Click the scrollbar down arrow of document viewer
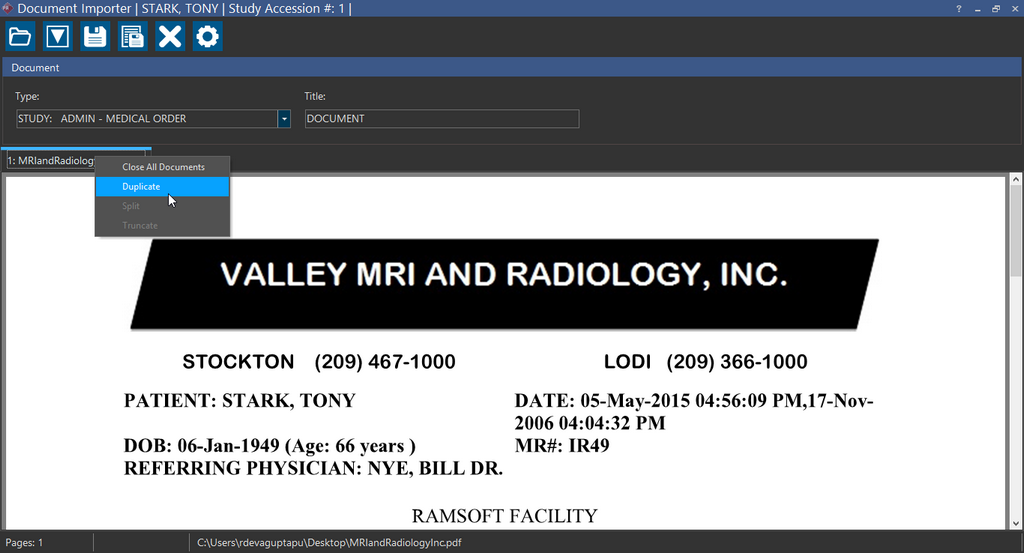Image resolution: width=1024 pixels, height=553 pixels. tap(1016, 522)
